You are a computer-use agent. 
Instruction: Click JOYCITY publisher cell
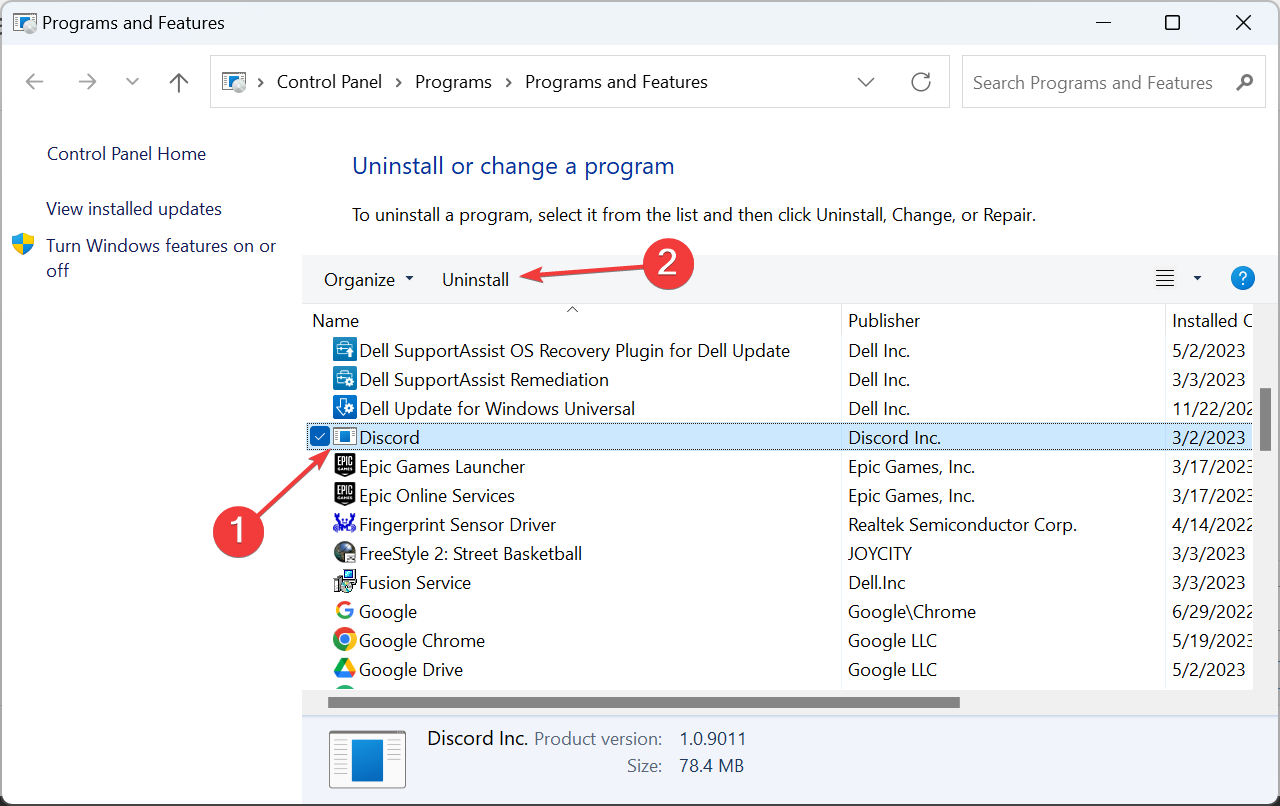tap(880, 553)
